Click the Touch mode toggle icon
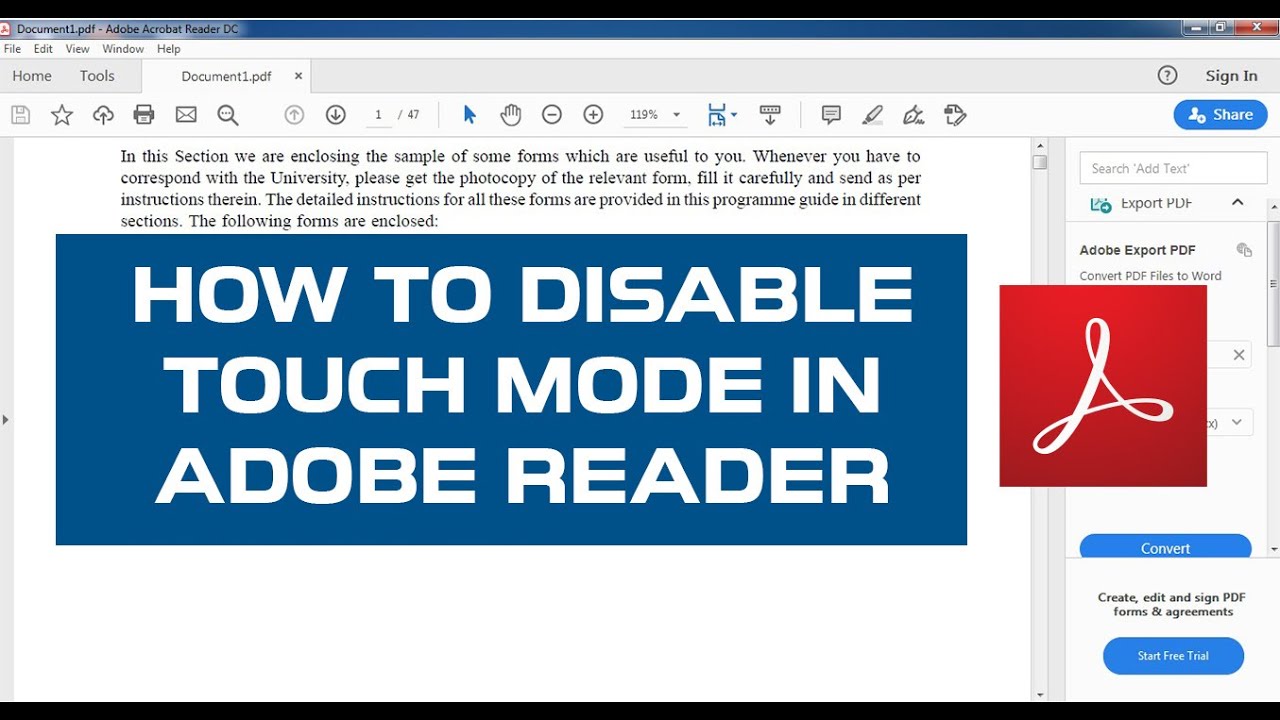Viewport: 1280px width, 720px height. pos(955,115)
